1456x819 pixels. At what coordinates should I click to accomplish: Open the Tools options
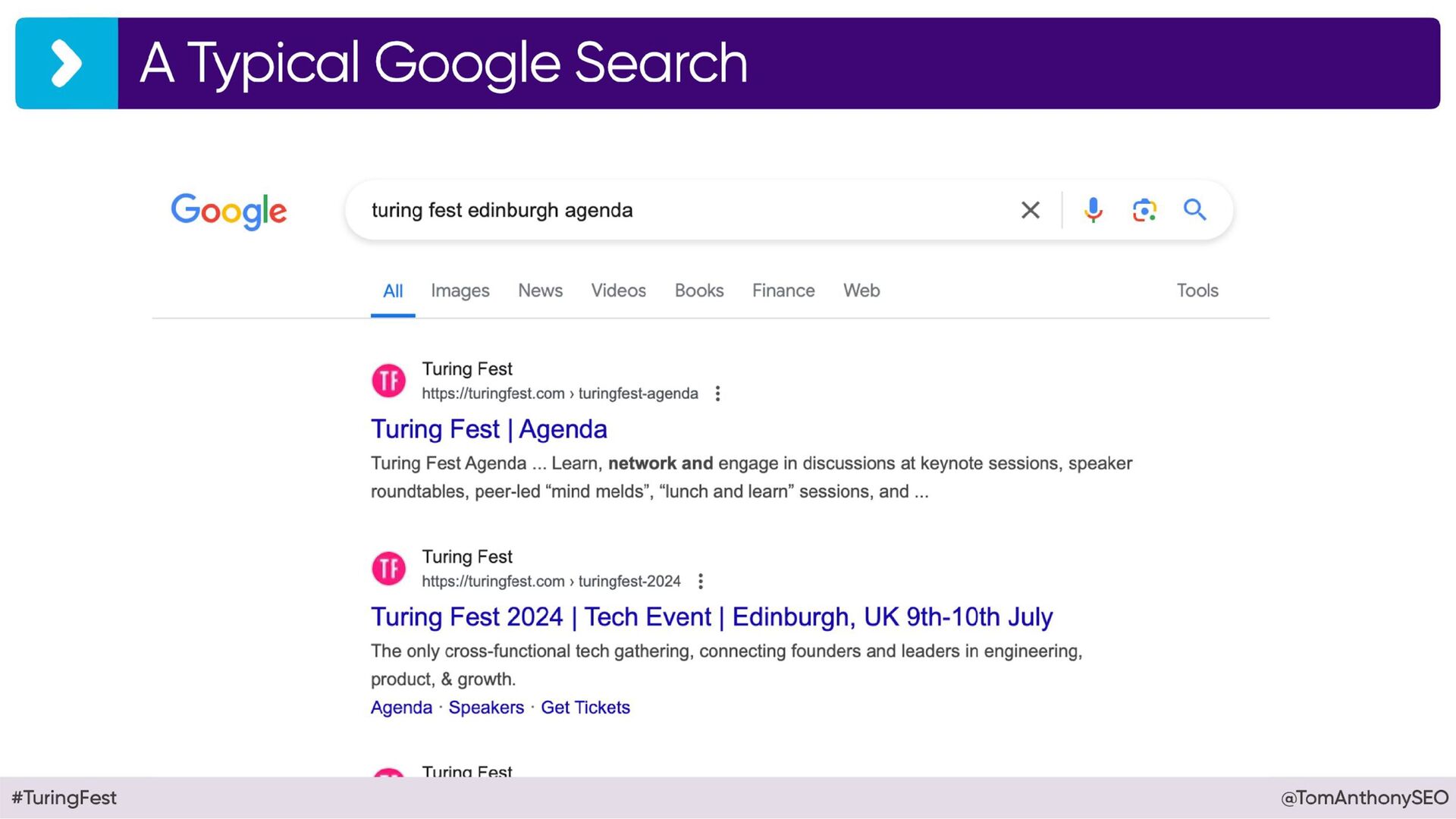click(1197, 291)
